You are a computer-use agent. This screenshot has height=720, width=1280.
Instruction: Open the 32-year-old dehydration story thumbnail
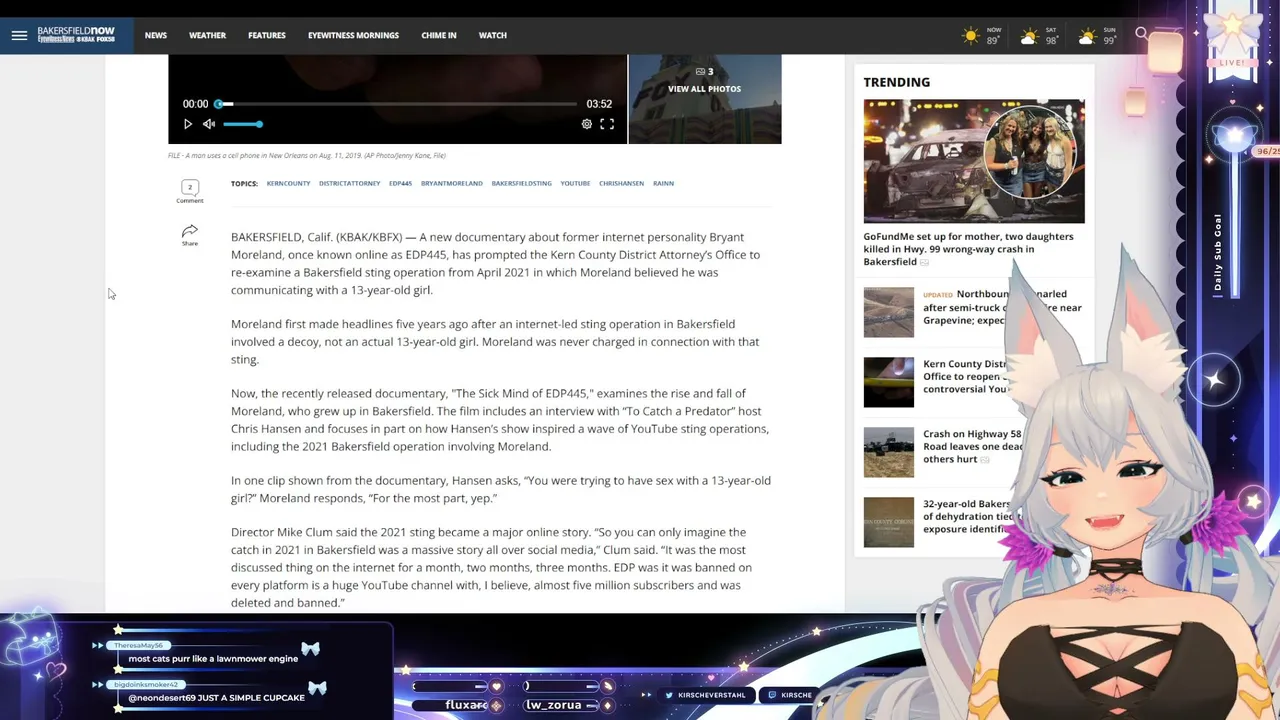[x=888, y=522]
